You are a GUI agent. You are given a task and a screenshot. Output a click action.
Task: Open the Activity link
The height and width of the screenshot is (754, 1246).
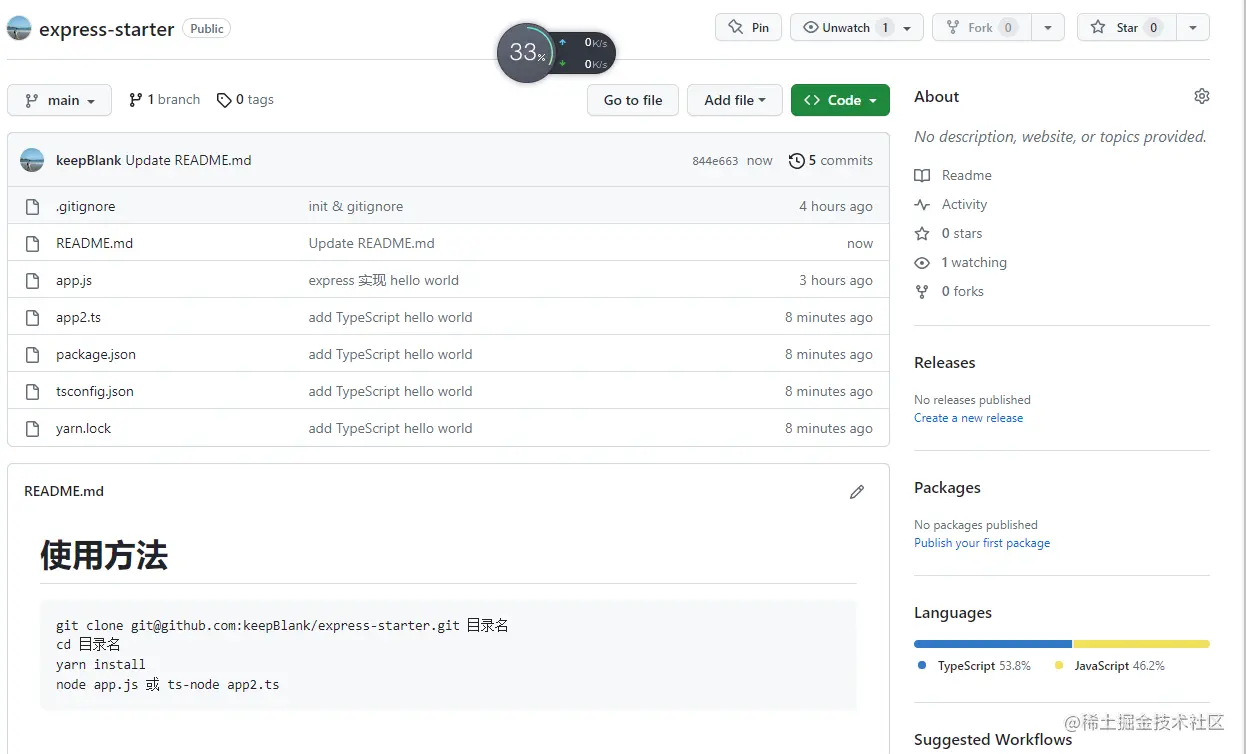[x=965, y=204]
